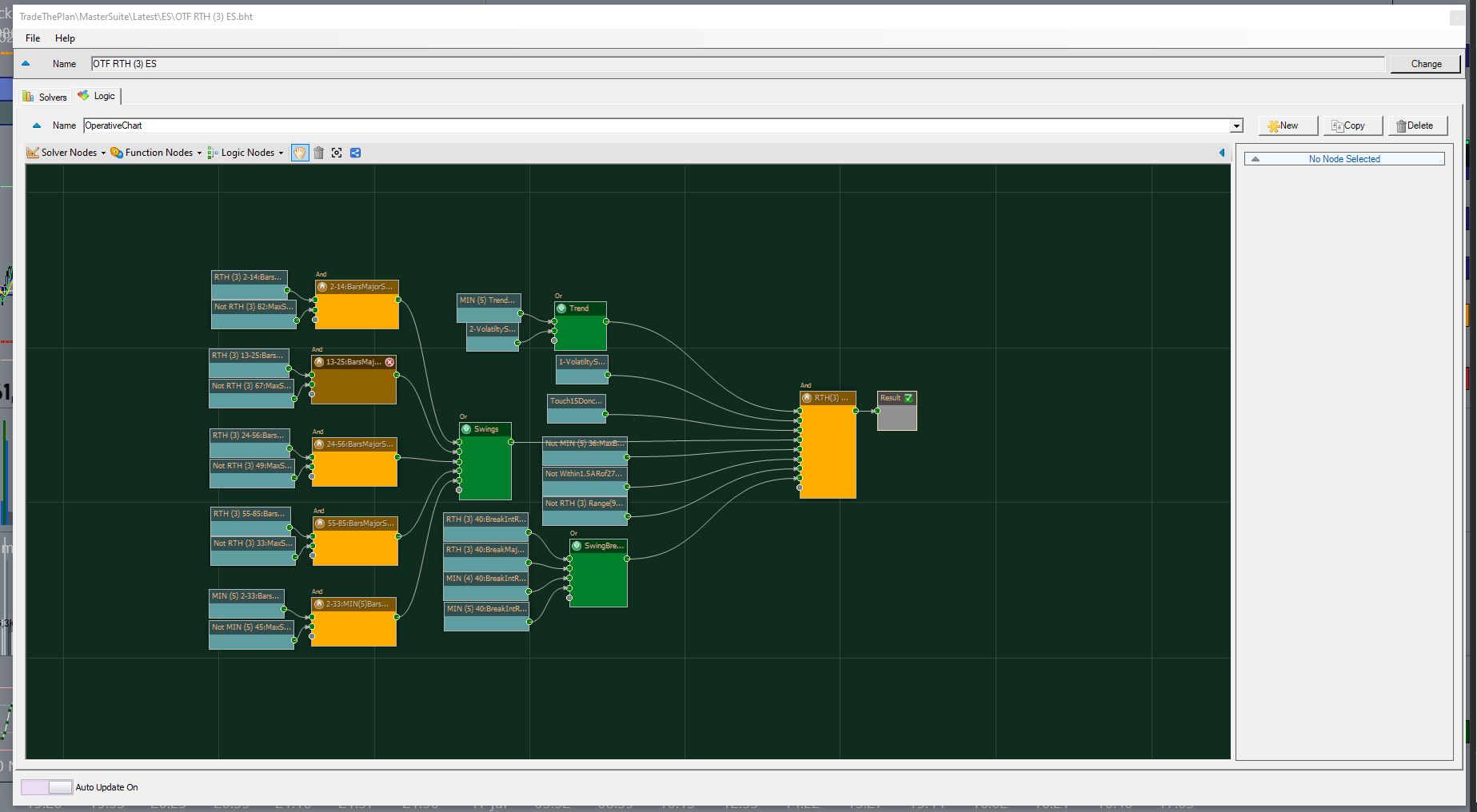Click the Delete logic button
This screenshot has width=1477, height=812.
coord(1418,125)
